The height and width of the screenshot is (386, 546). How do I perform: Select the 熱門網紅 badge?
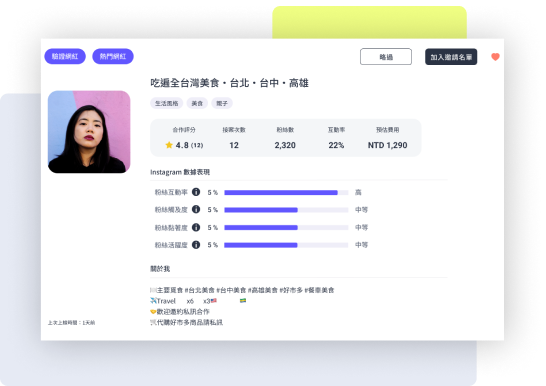coord(113,56)
